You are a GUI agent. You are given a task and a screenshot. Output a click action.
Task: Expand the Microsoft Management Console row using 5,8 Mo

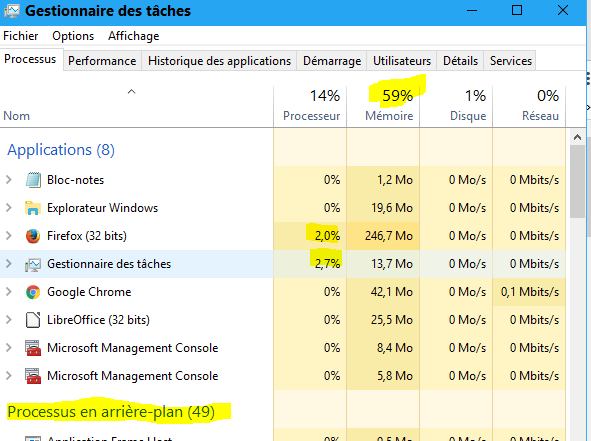(9, 376)
